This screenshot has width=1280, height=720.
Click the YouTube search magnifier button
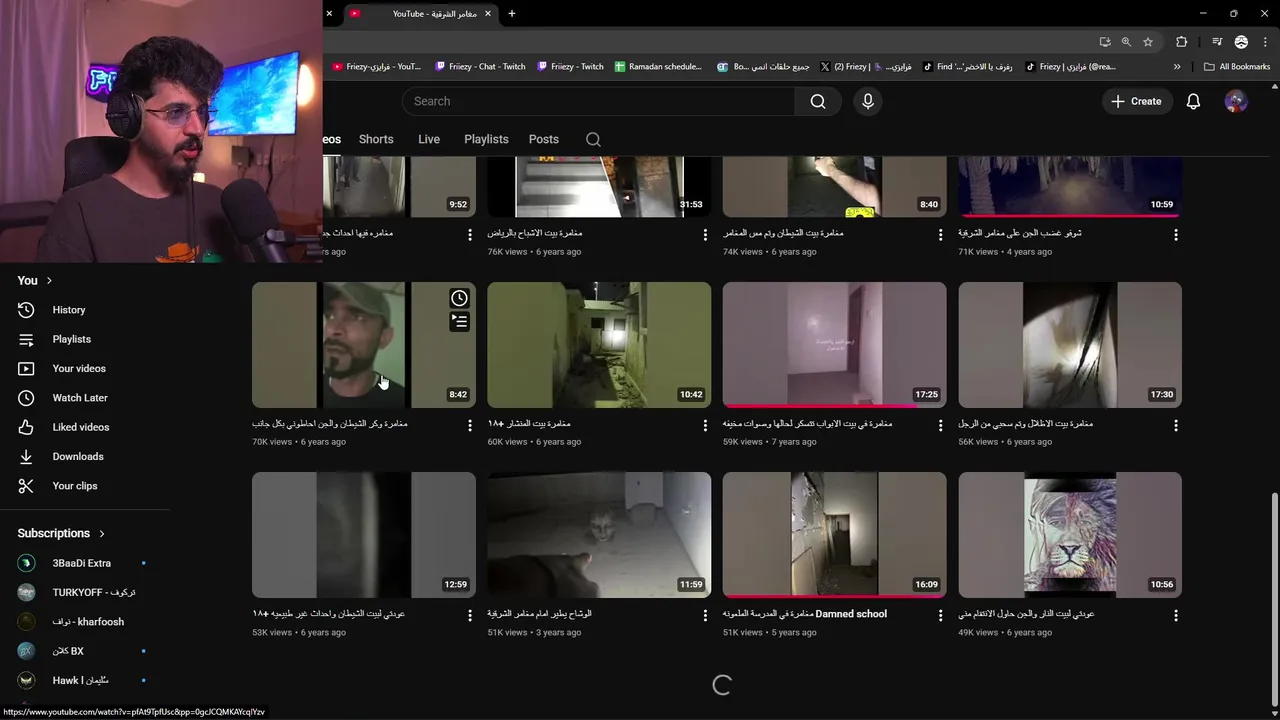pyautogui.click(x=818, y=101)
